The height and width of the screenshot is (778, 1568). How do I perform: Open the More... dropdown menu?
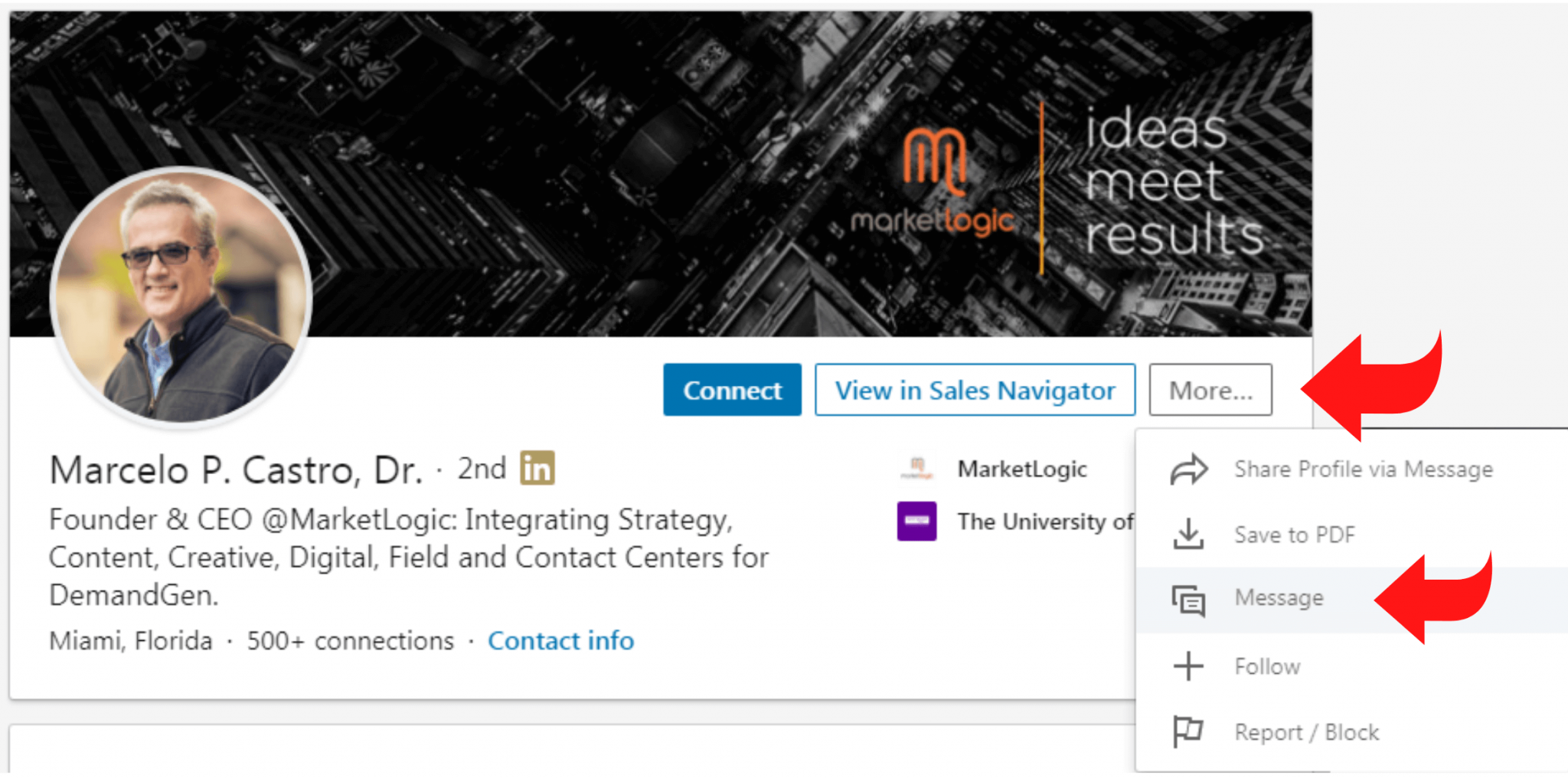point(1210,390)
